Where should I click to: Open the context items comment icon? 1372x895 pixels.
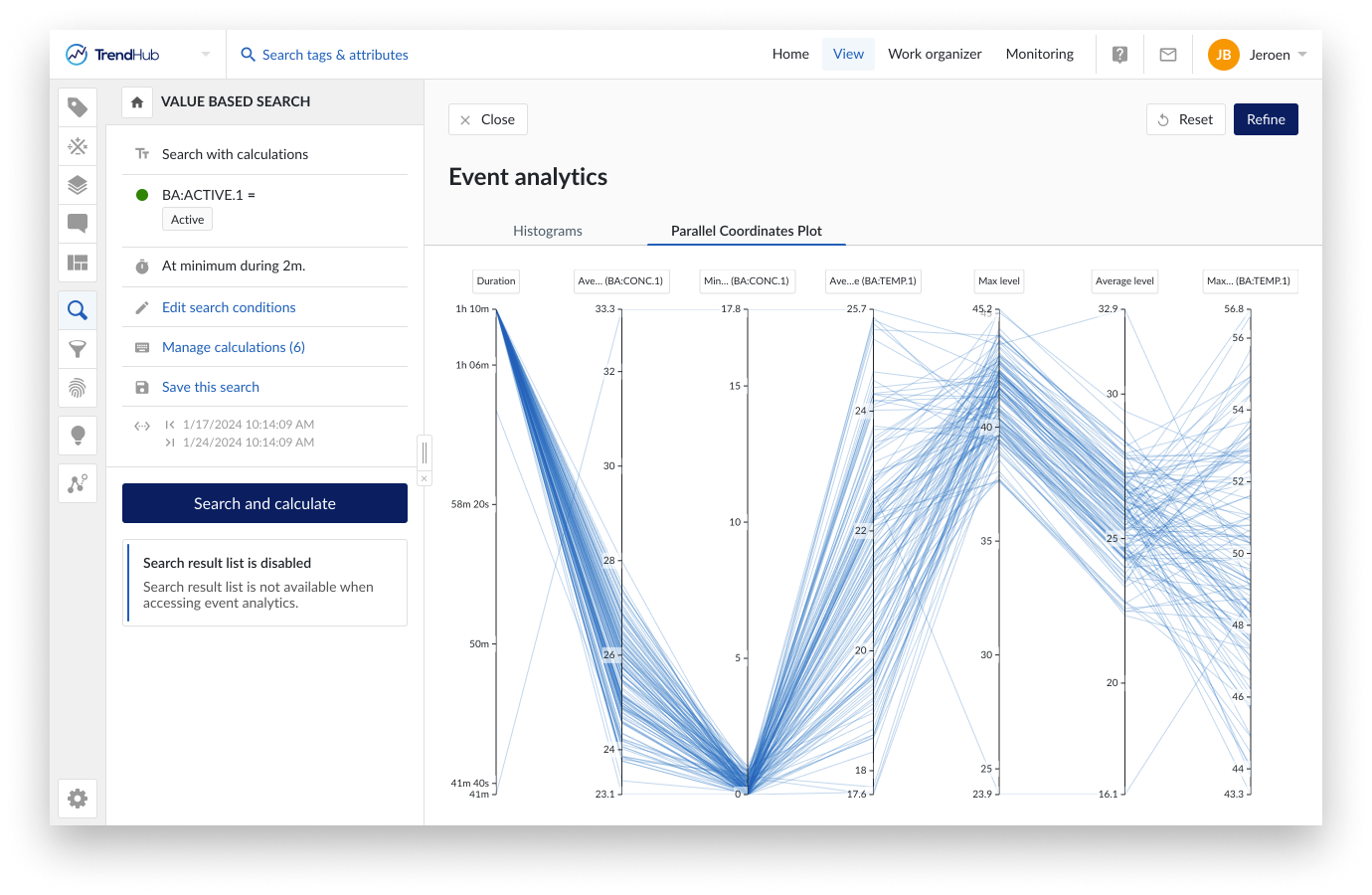click(78, 223)
